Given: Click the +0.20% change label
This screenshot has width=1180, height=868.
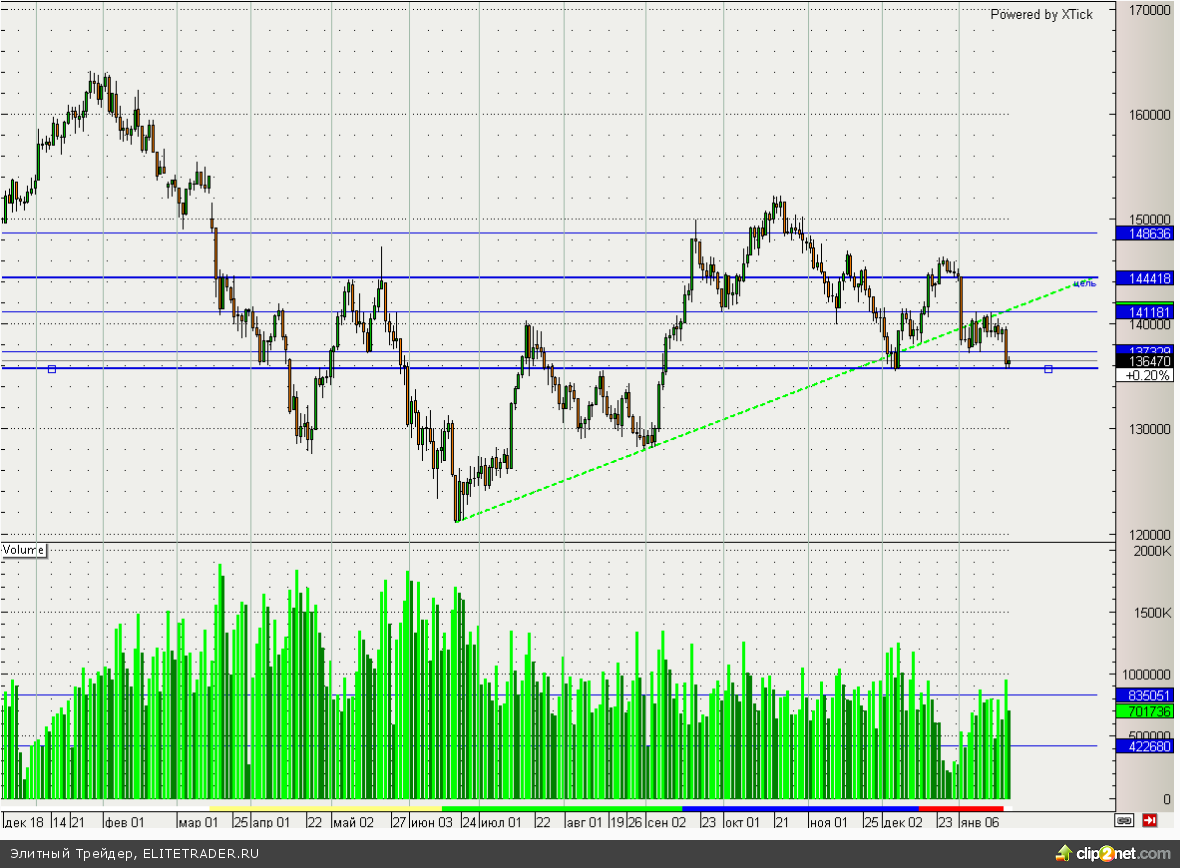Looking at the screenshot, I should pos(1147,375).
